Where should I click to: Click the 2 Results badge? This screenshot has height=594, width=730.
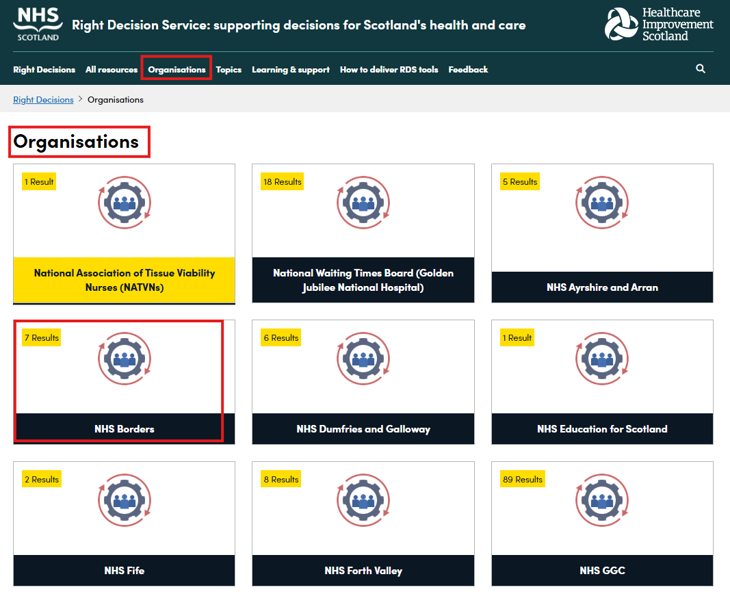[x=42, y=479]
